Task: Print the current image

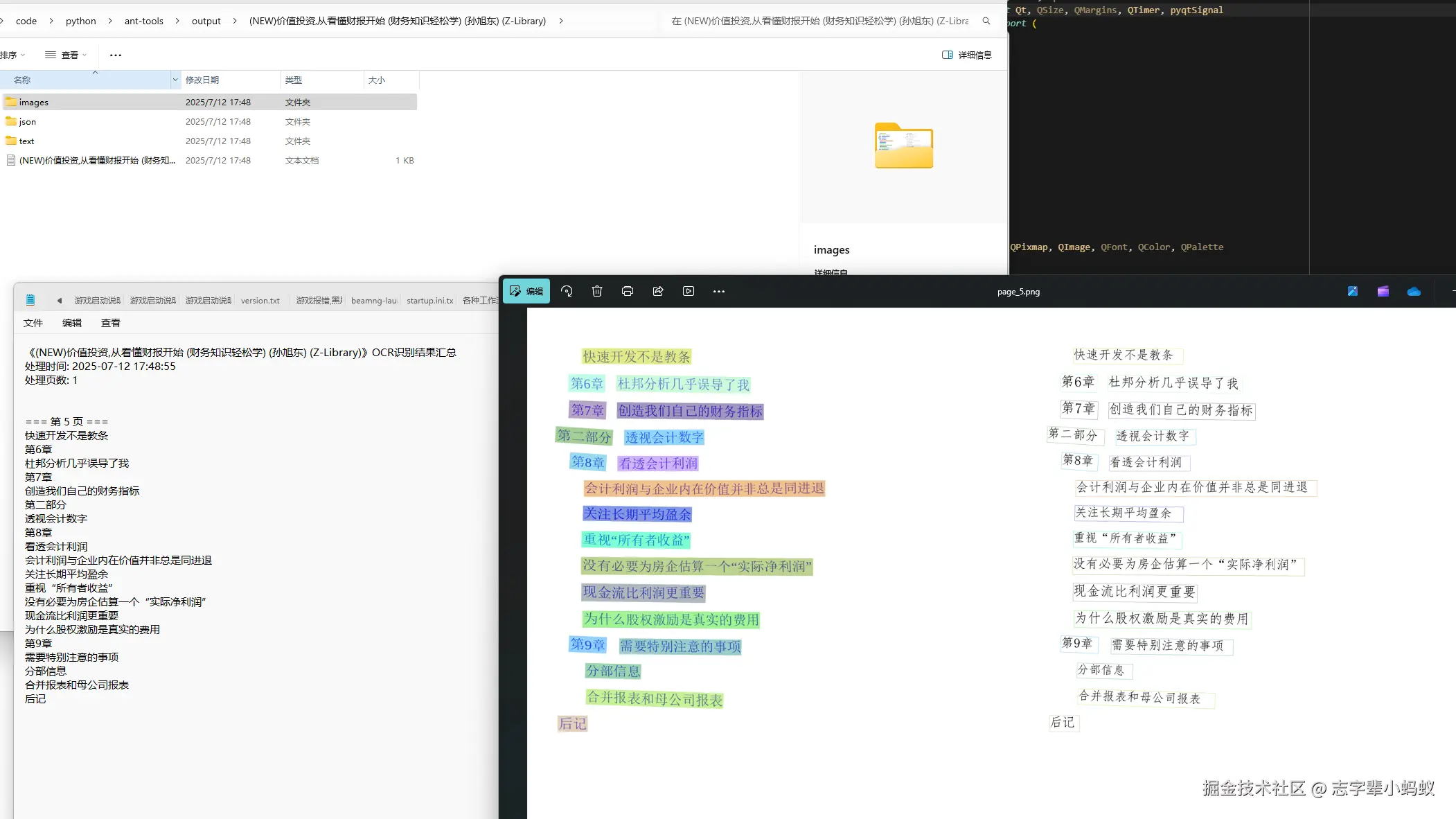Action: tap(628, 291)
